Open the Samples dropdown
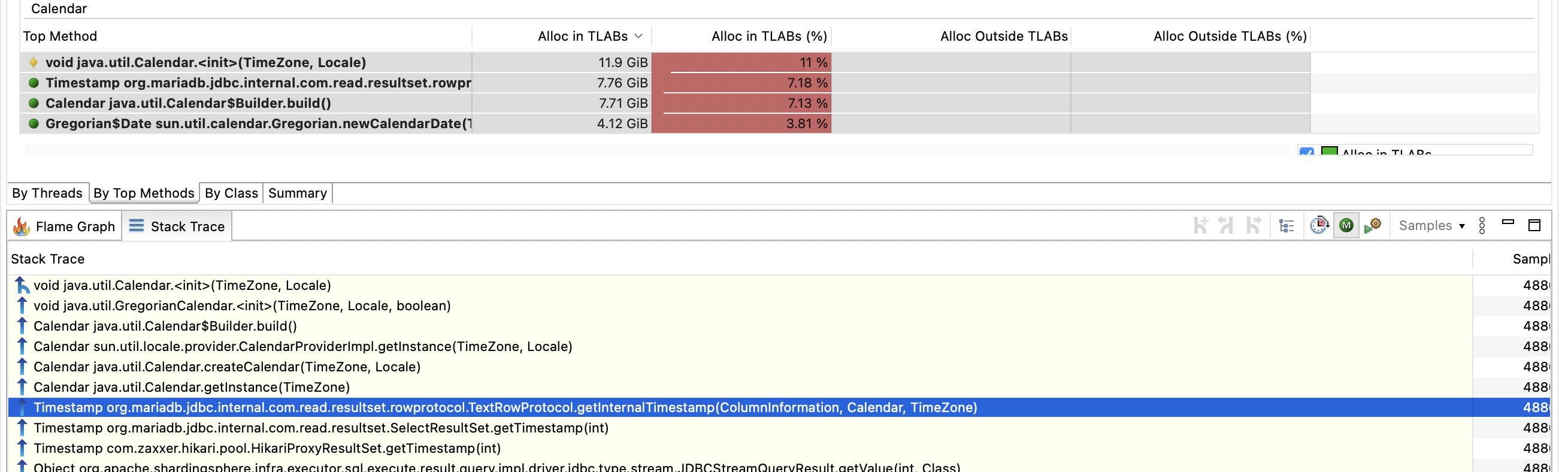1568x472 pixels. click(x=1431, y=226)
